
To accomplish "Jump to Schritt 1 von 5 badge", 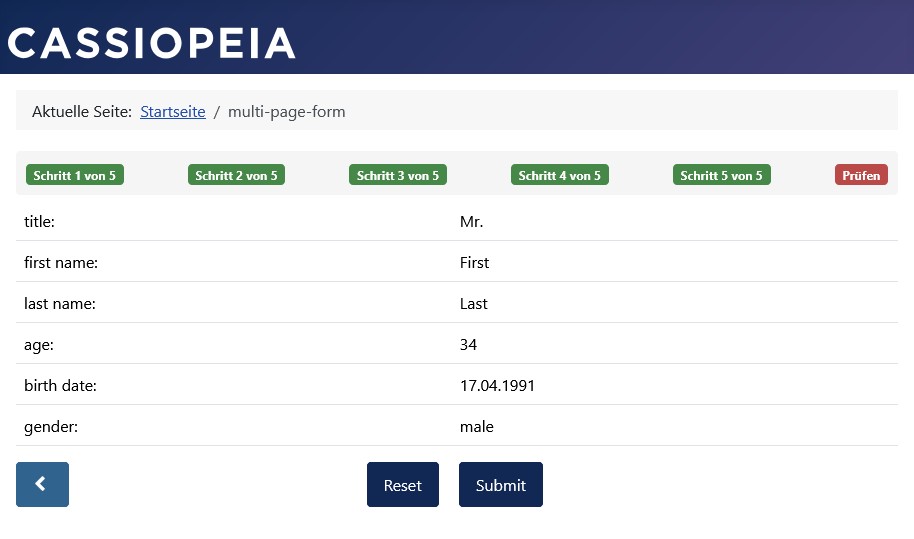I will [x=75, y=175].
